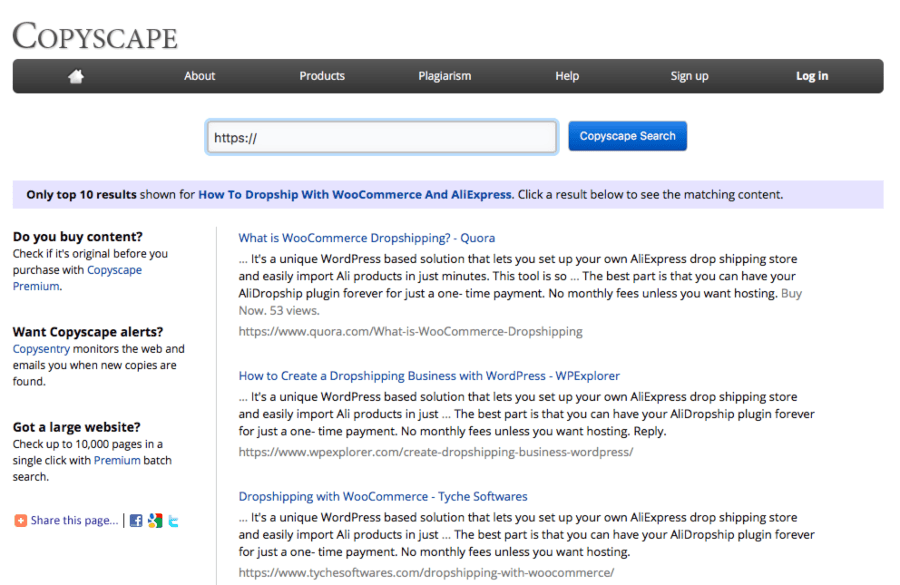The width and height of the screenshot is (900, 585).
Task: Click the Share this page link
Action: 73,520
